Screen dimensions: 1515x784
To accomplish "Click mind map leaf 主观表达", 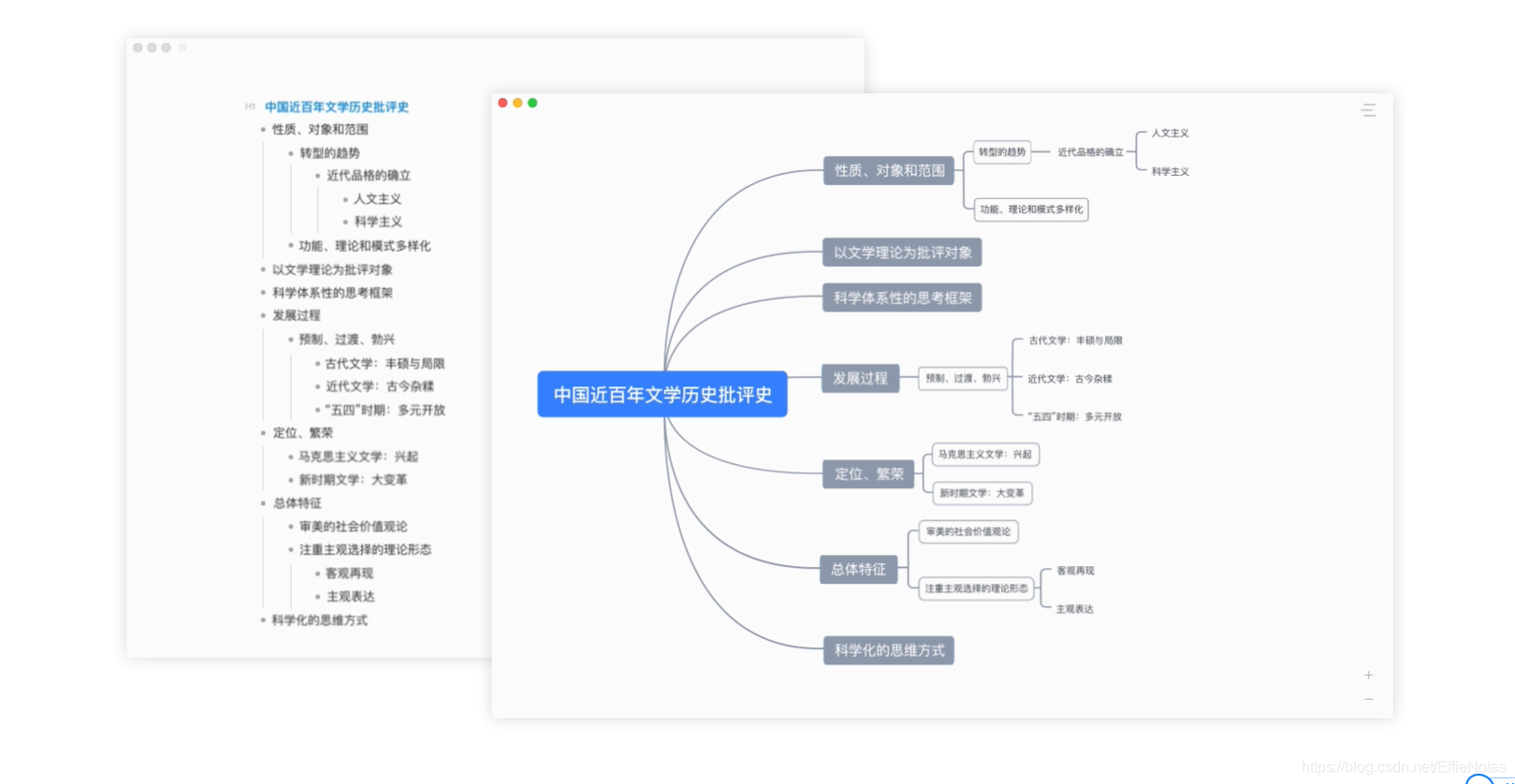I will (x=1074, y=609).
